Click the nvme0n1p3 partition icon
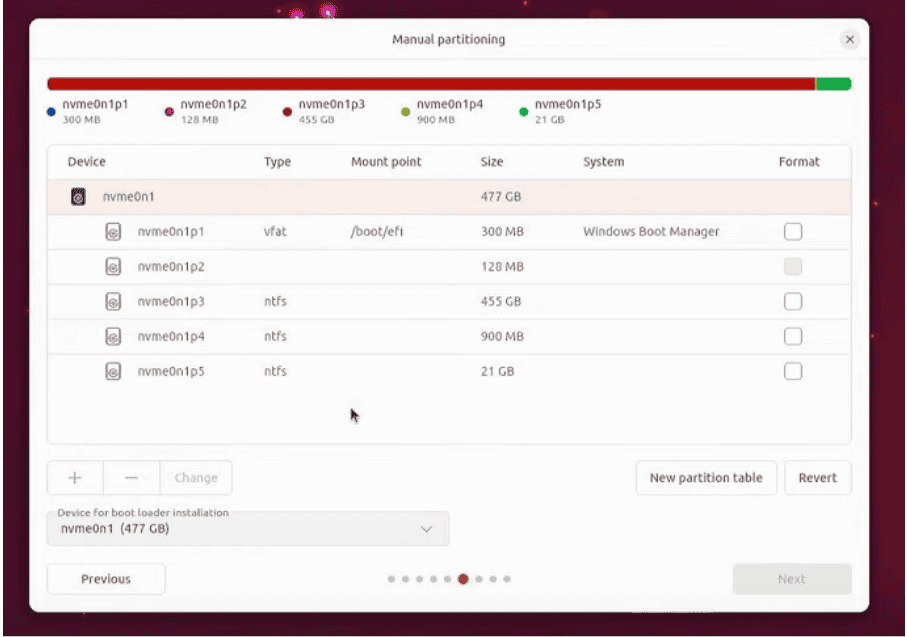907x637 pixels. (114, 302)
